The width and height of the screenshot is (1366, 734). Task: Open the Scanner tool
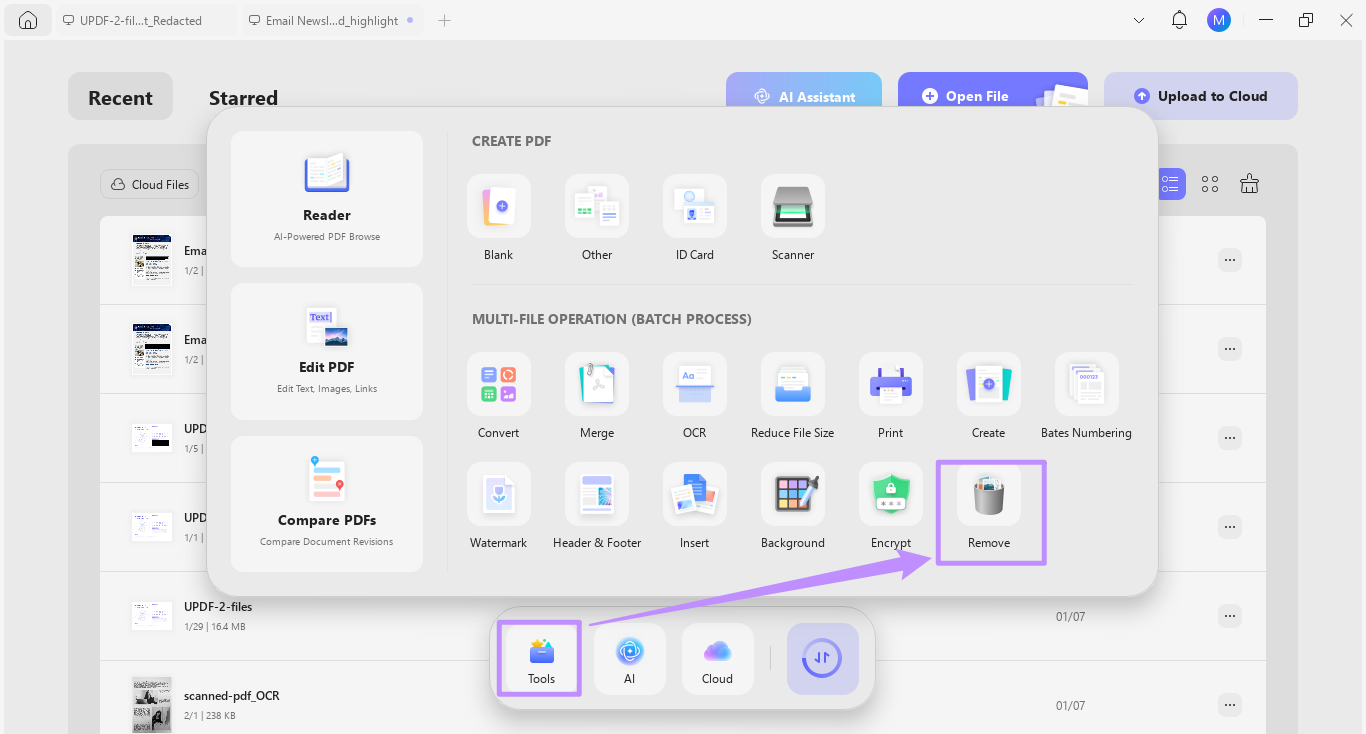point(793,206)
